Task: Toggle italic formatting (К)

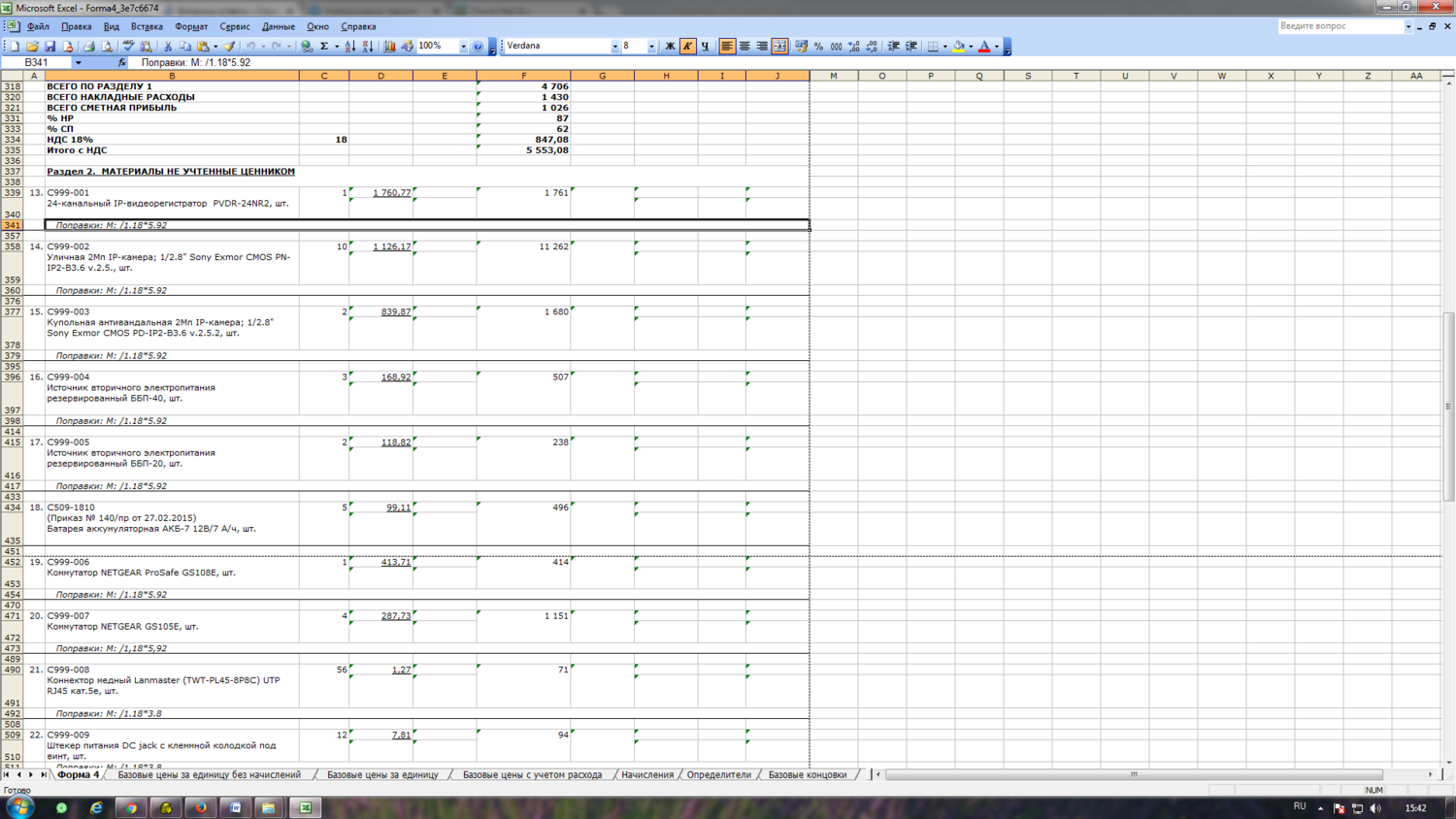Action: [687, 46]
